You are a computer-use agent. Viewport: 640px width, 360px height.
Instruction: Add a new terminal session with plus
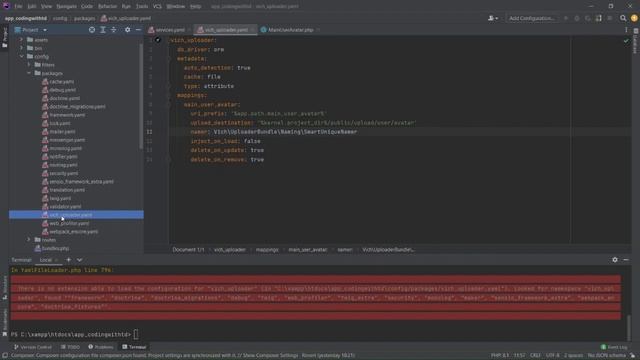(69, 260)
